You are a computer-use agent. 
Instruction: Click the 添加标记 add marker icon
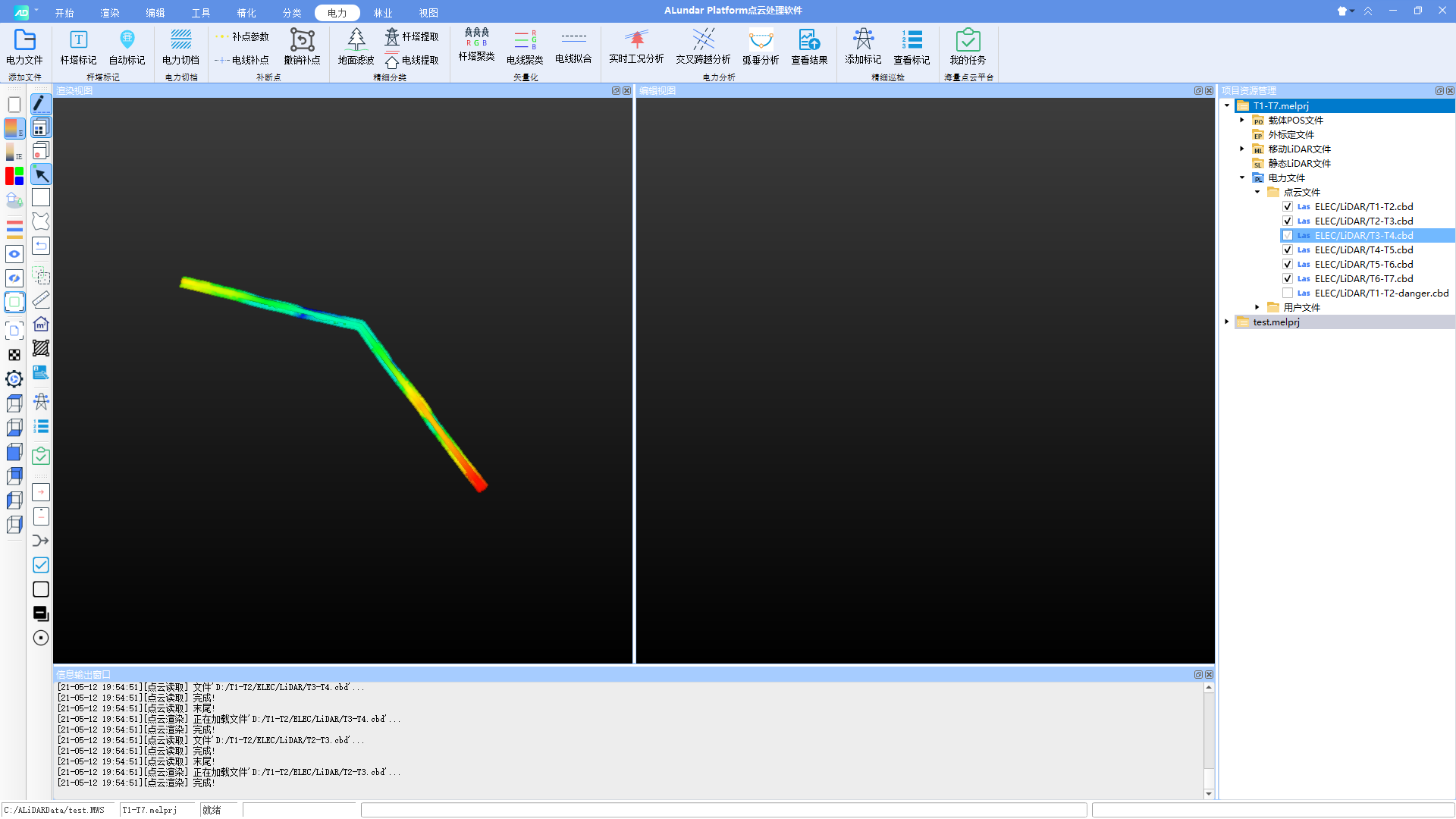tap(863, 47)
